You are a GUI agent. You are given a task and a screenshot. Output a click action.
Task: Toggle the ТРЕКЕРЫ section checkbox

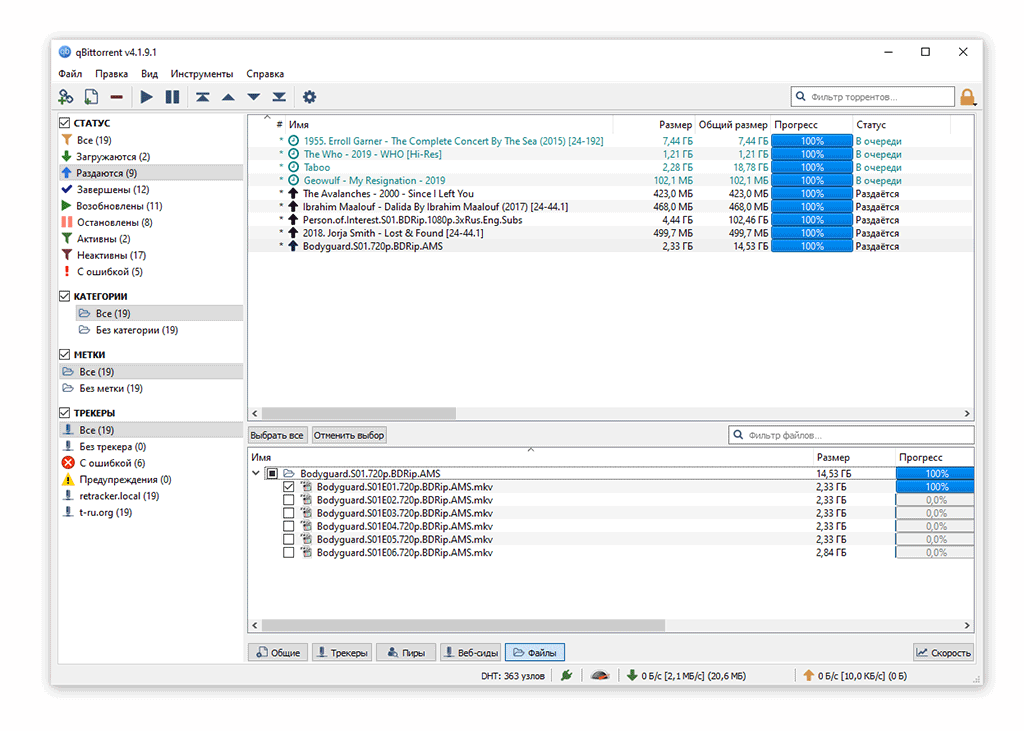tap(66, 413)
